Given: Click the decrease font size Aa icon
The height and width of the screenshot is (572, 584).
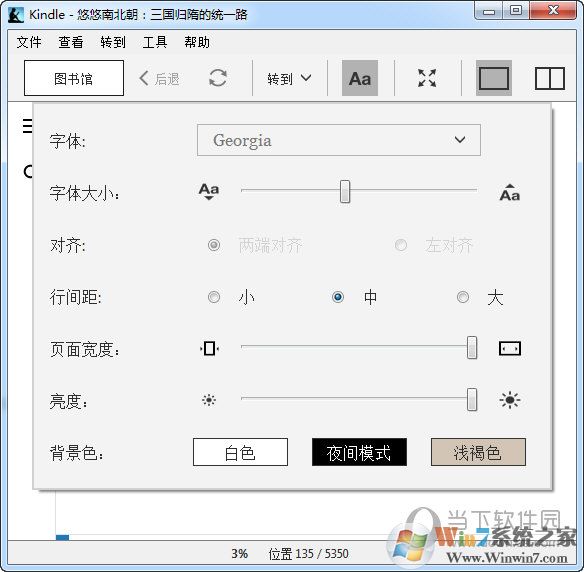Looking at the screenshot, I should point(209,191).
